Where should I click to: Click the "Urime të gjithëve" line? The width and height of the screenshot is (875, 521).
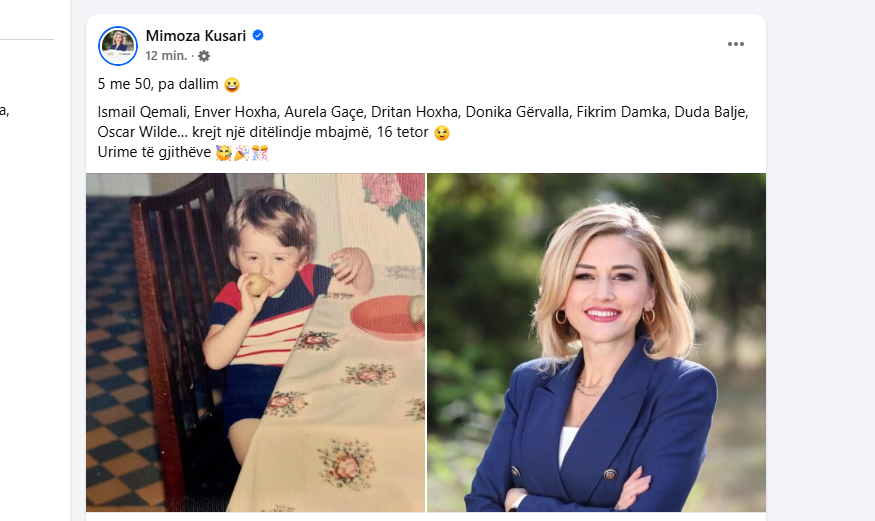[155, 152]
